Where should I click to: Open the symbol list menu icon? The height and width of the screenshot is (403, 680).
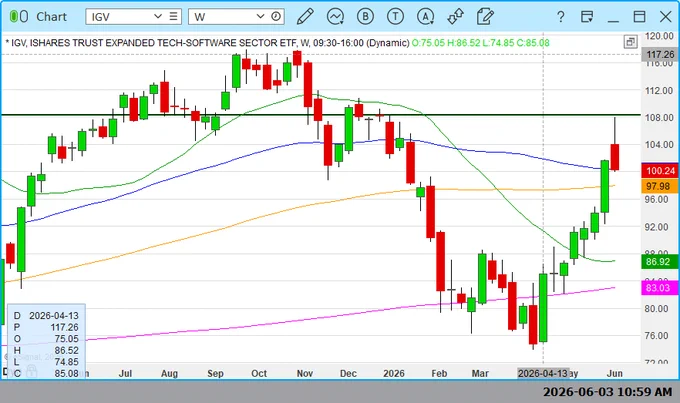pyautogui.click(x=173, y=16)
